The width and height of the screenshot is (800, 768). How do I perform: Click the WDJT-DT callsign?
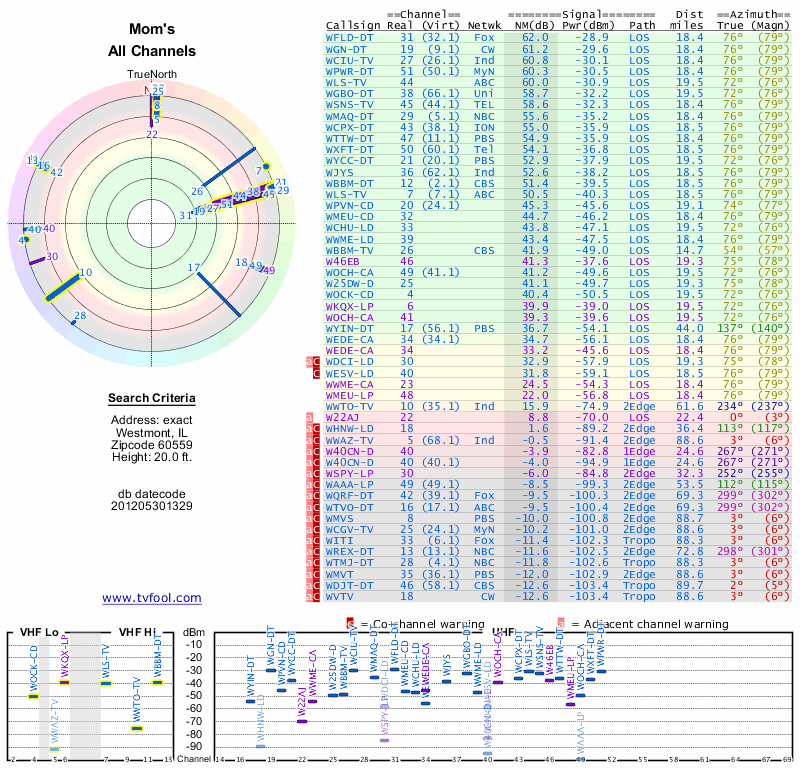click(x=349, y=586)
